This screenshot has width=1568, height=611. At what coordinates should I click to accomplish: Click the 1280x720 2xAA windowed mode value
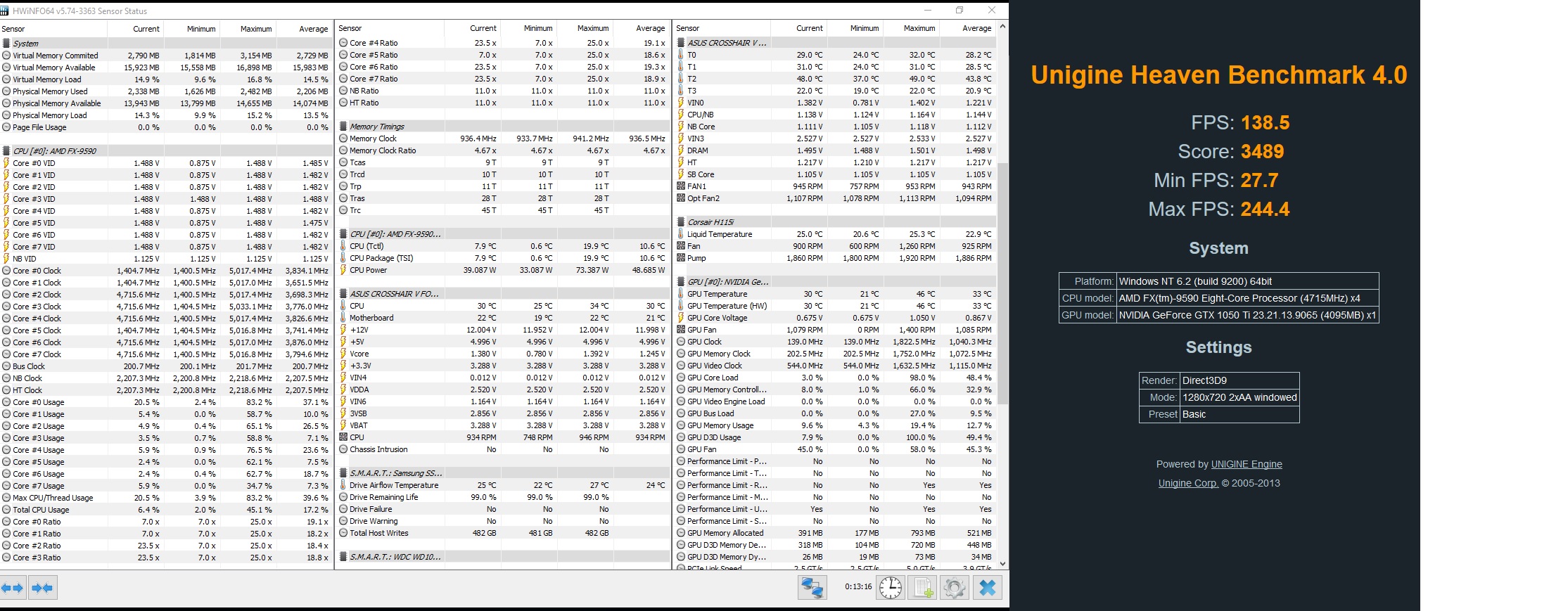pos(1239,397)
